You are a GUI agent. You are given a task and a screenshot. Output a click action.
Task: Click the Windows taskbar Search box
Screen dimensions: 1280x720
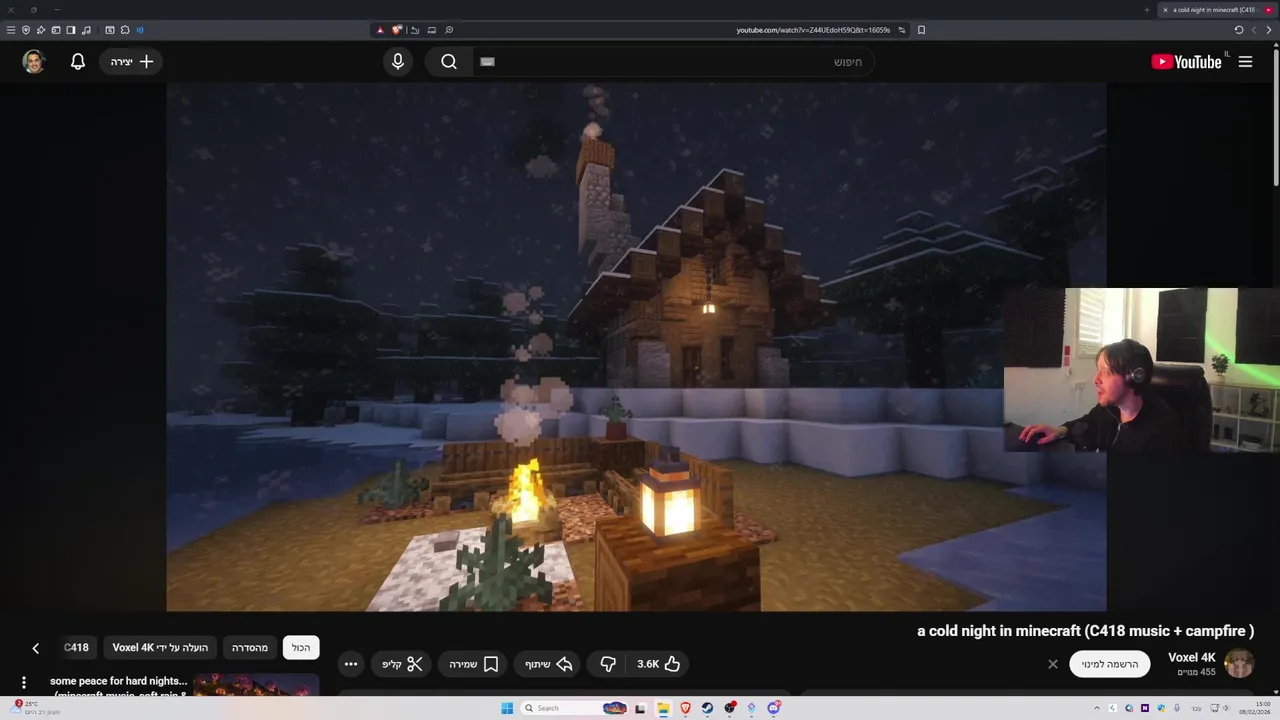[x=574, y=708]
